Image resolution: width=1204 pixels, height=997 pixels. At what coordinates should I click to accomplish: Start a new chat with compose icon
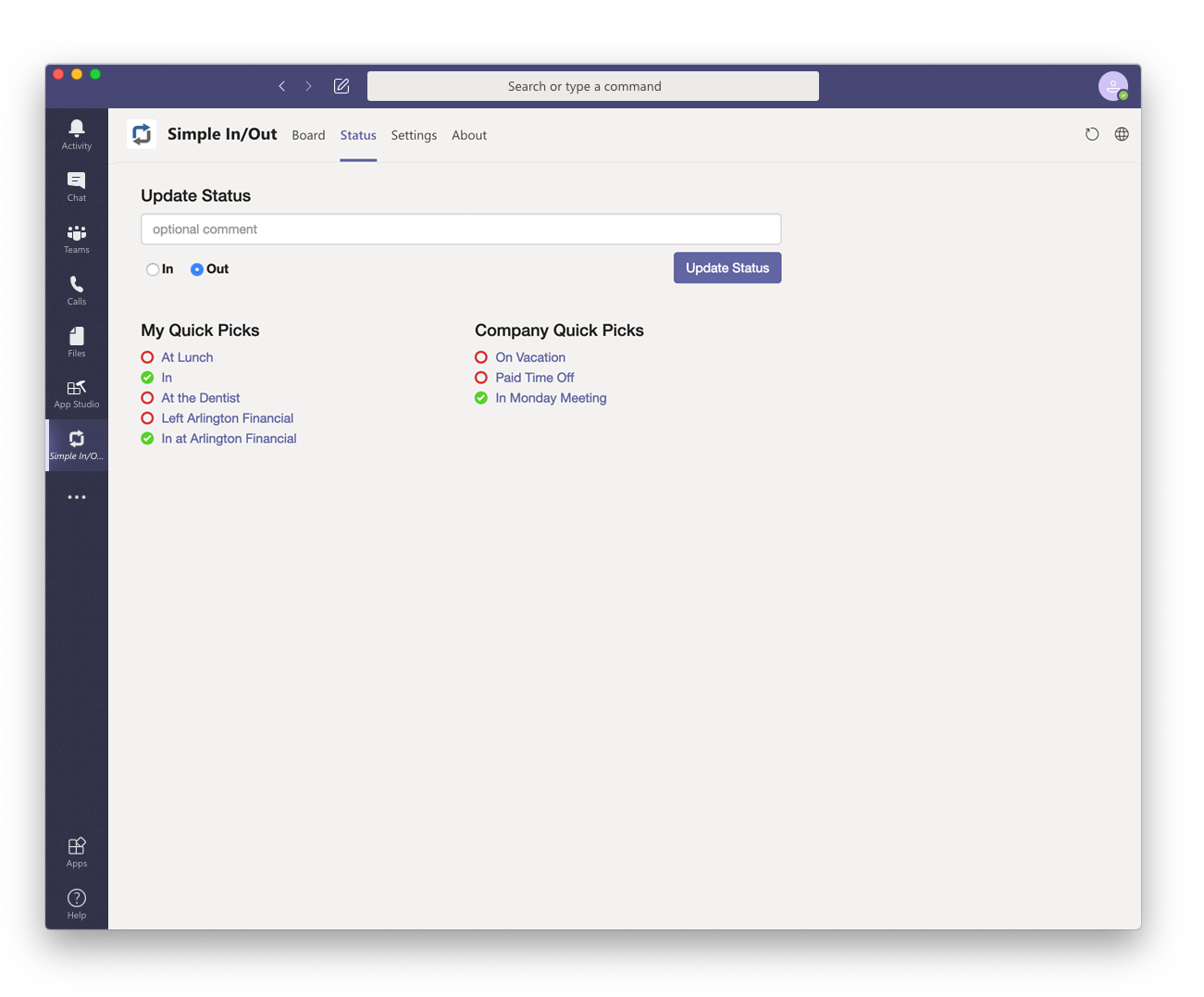coord(341,86)
